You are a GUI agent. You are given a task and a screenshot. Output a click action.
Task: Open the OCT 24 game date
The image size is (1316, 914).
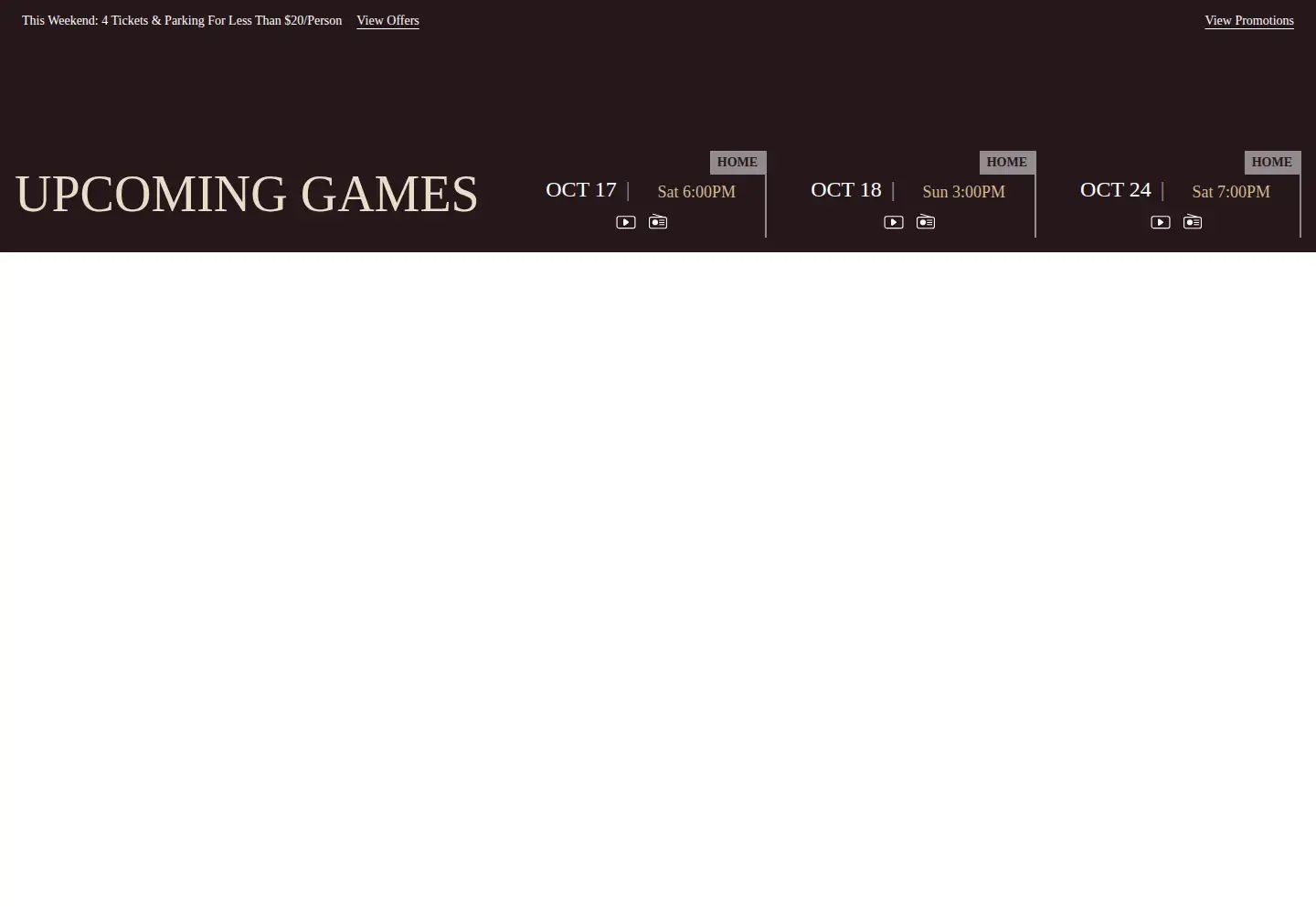(x=1116, y=190)
